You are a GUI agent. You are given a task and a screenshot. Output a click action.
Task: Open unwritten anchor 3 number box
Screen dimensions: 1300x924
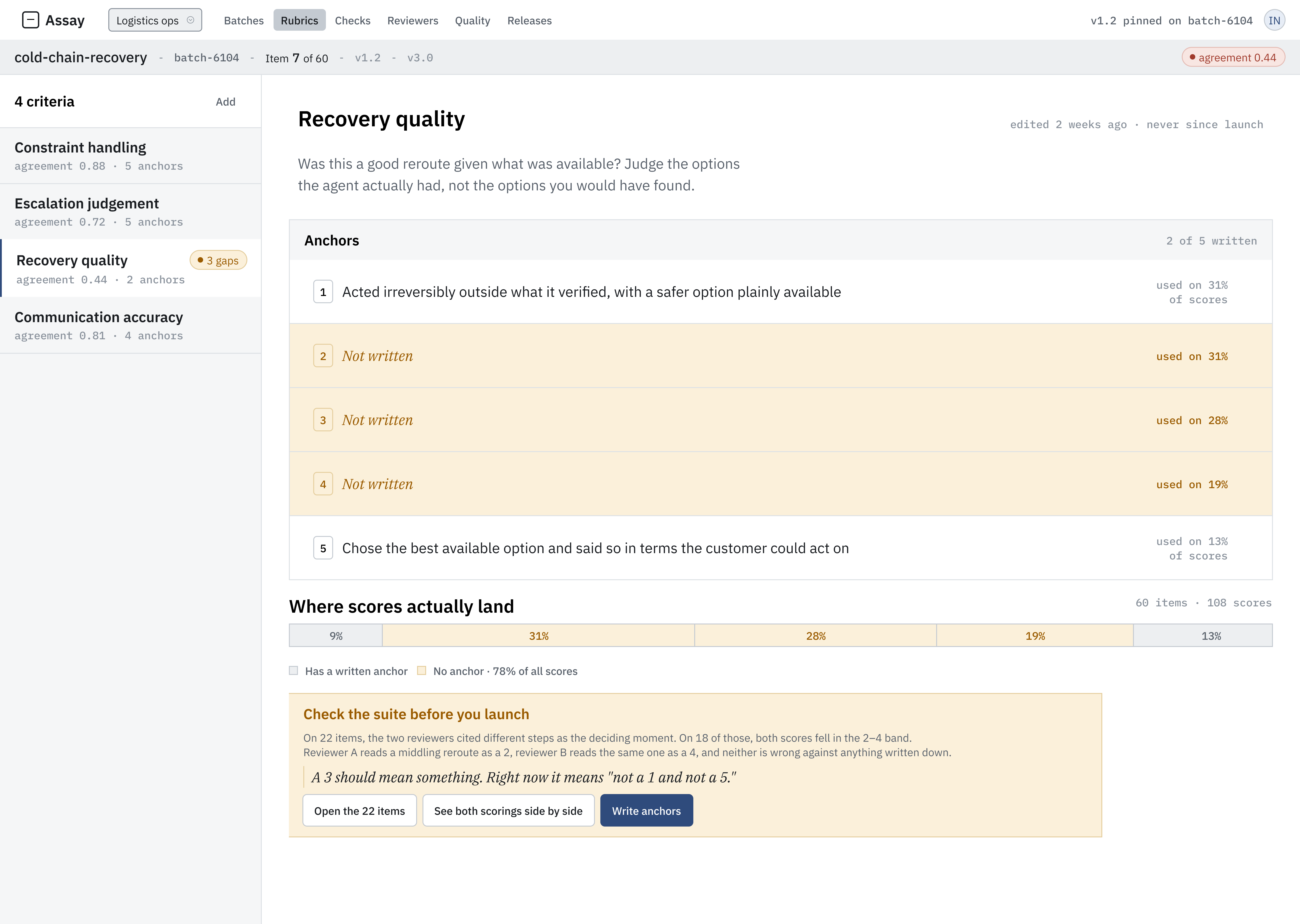[x=323, y=420]
